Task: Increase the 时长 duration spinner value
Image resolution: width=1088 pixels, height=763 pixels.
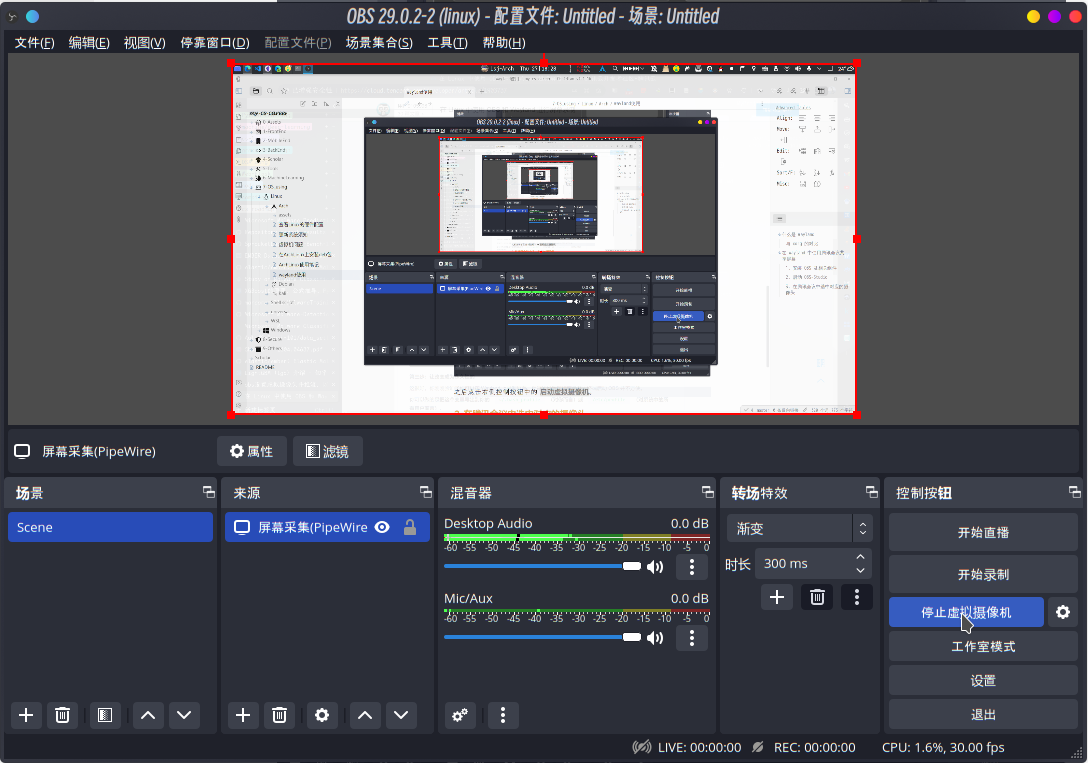Action: 860,557
